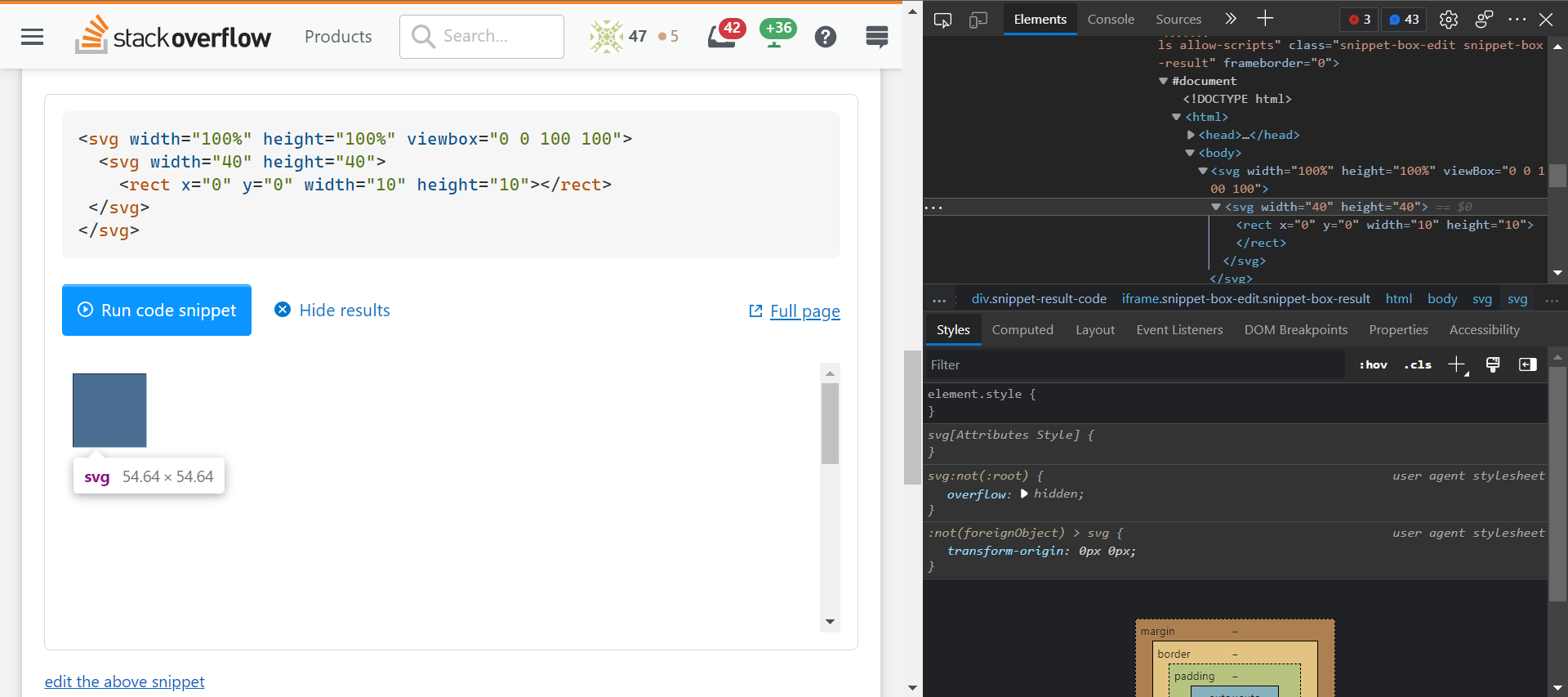
Task: Open Properties tab
Action: [x=1398, y=330]
